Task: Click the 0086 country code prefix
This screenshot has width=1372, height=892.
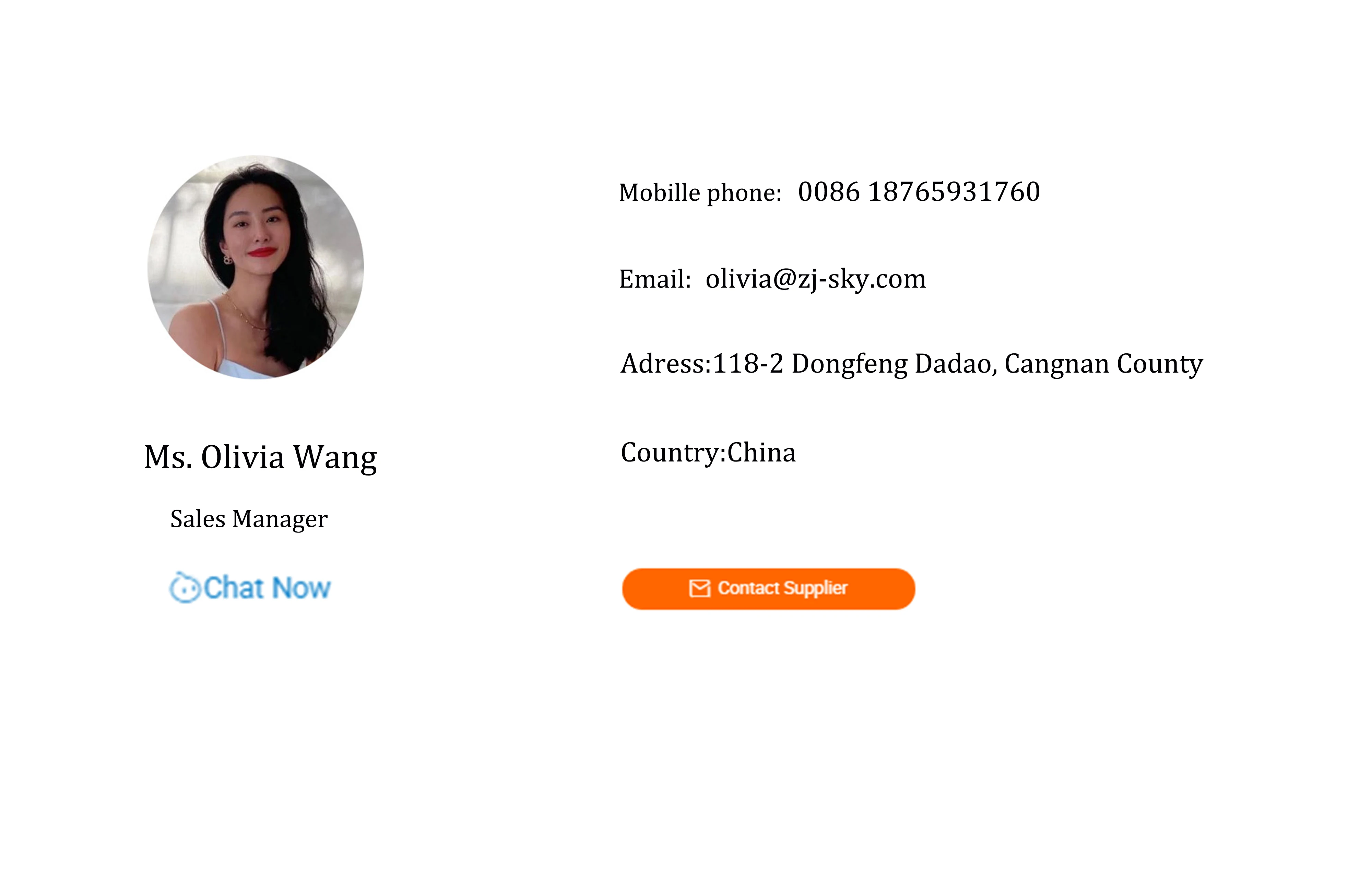Action: click(x=829, y=191)
